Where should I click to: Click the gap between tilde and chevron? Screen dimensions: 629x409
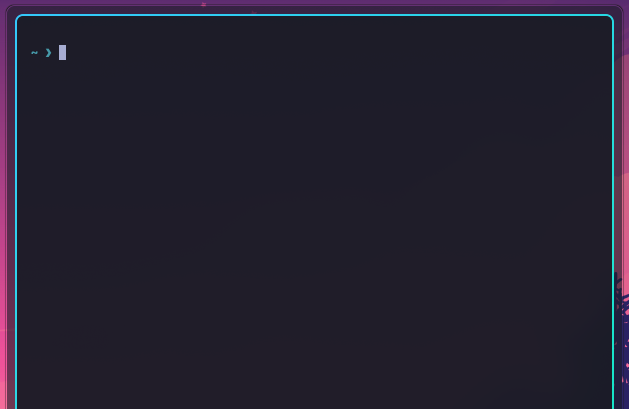coord(42,53)
